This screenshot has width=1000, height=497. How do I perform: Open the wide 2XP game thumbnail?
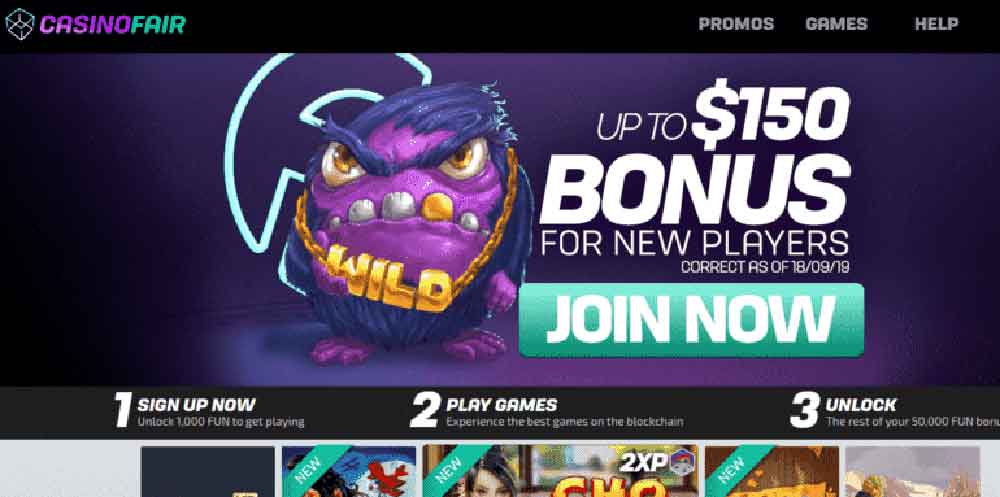coord(561,471)
